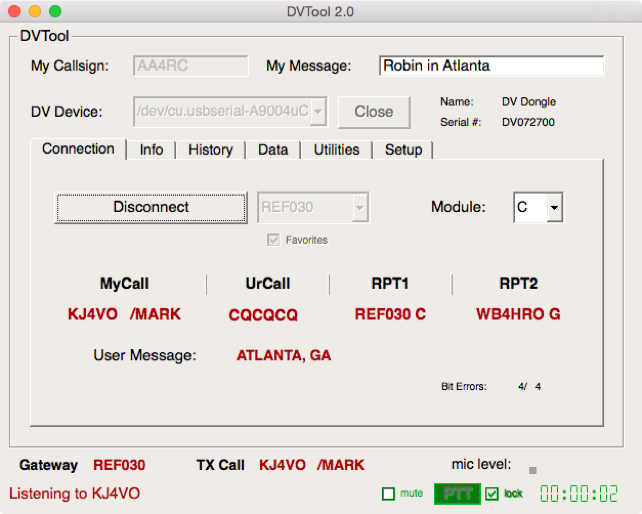
Task: Open the DV Device serial port dropdown
Action: pyautogui.click(x=229, y=111)
